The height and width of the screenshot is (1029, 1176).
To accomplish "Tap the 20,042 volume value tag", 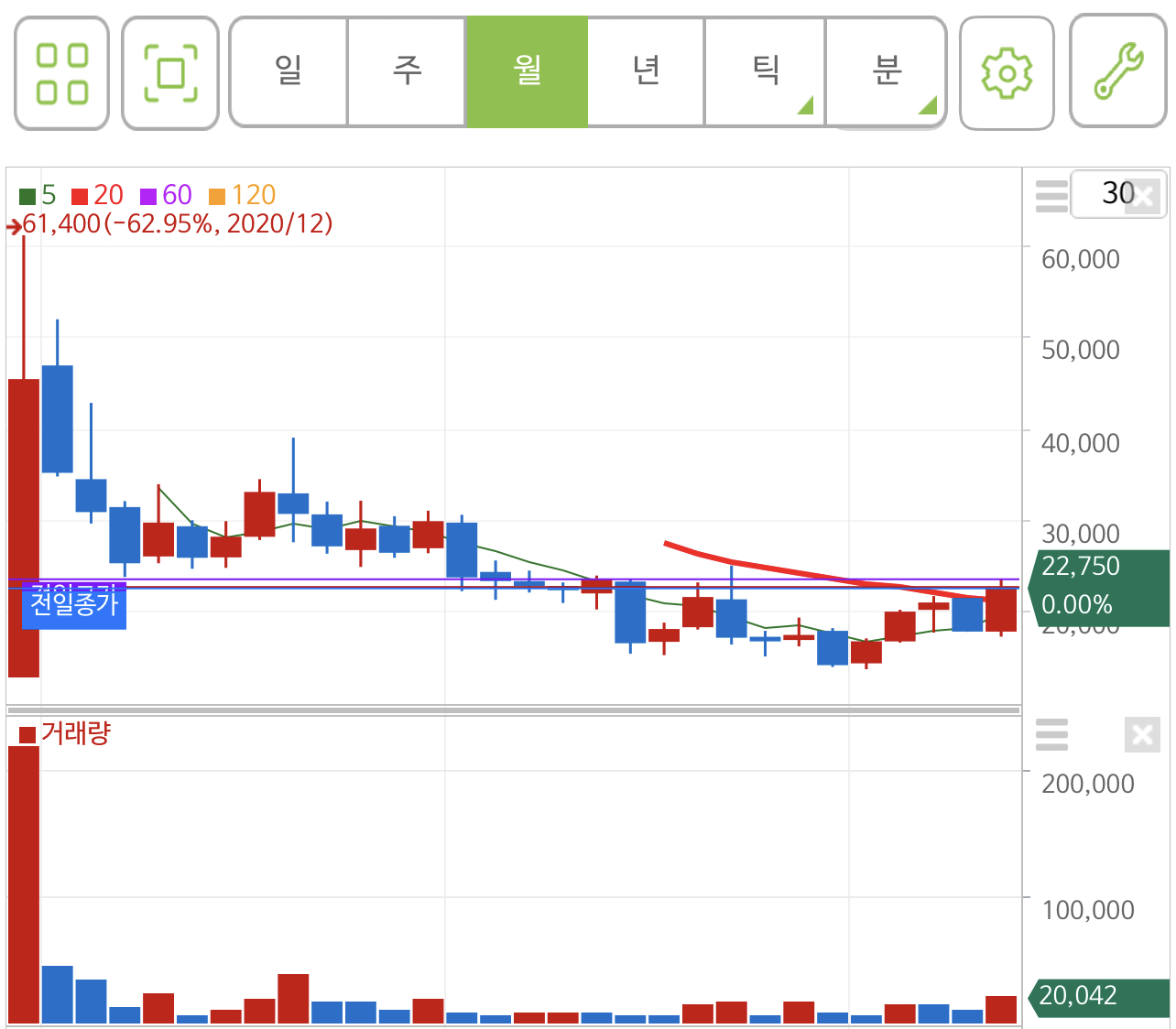I will pyautogui.click(x=1099, y=996).
